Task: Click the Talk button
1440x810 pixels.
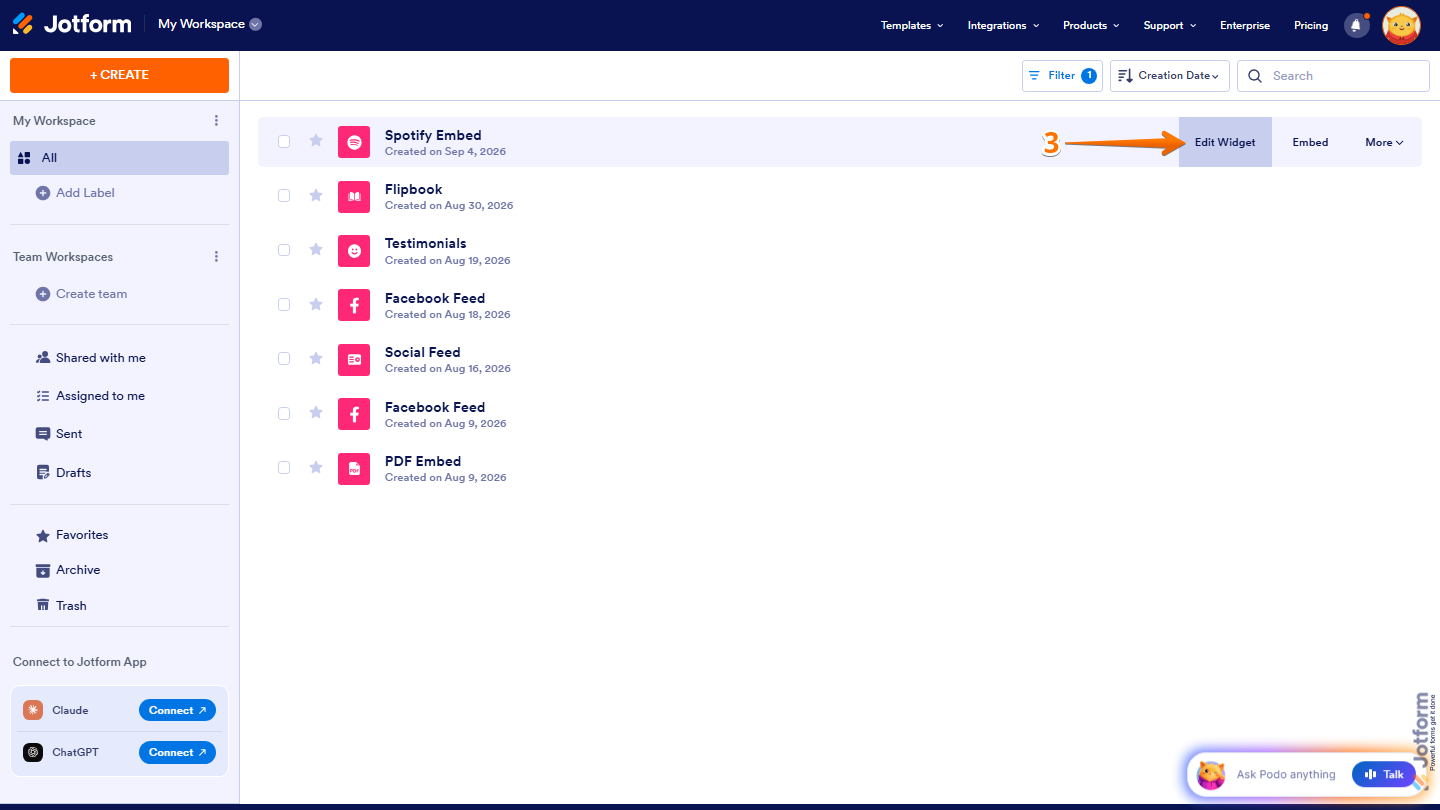Action: (1384, 774)
